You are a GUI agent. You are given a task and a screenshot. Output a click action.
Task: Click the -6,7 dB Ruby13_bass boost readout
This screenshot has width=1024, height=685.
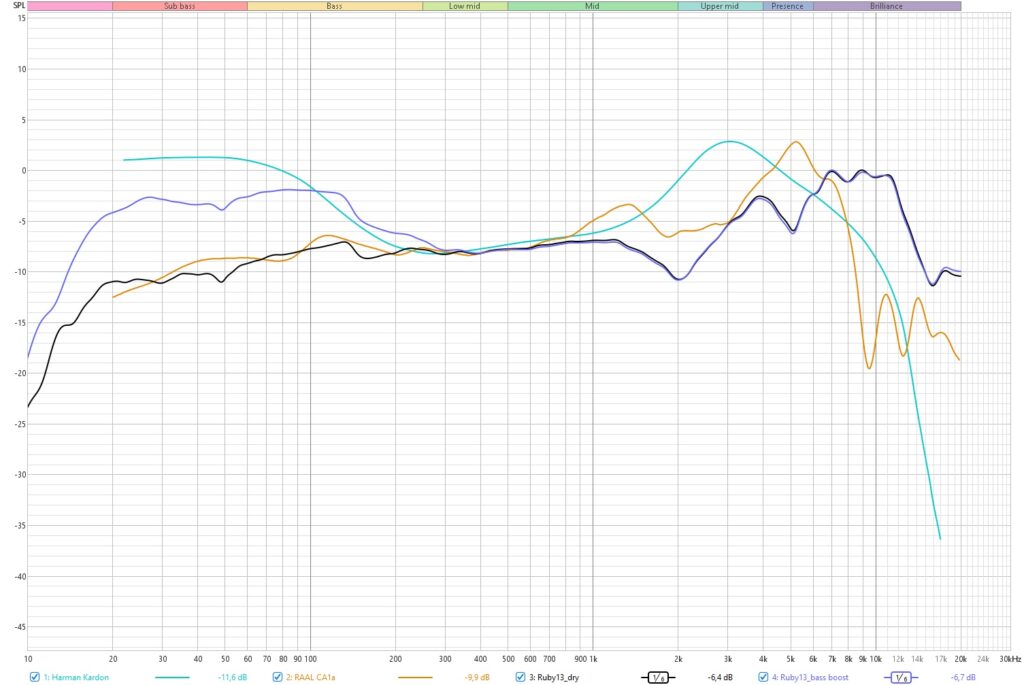point(961,677)
